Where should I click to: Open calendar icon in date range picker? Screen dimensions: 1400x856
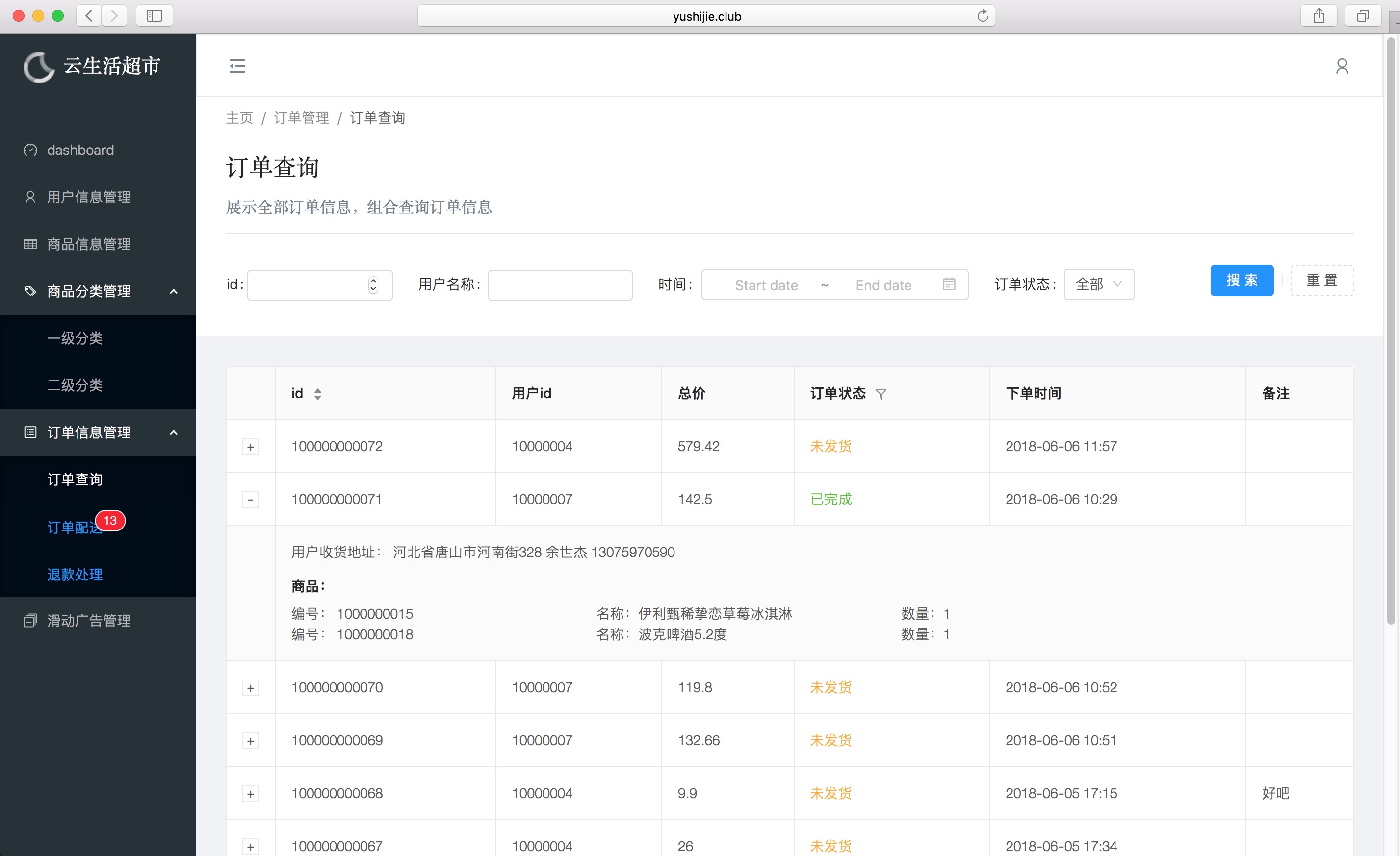coord(948,284)
